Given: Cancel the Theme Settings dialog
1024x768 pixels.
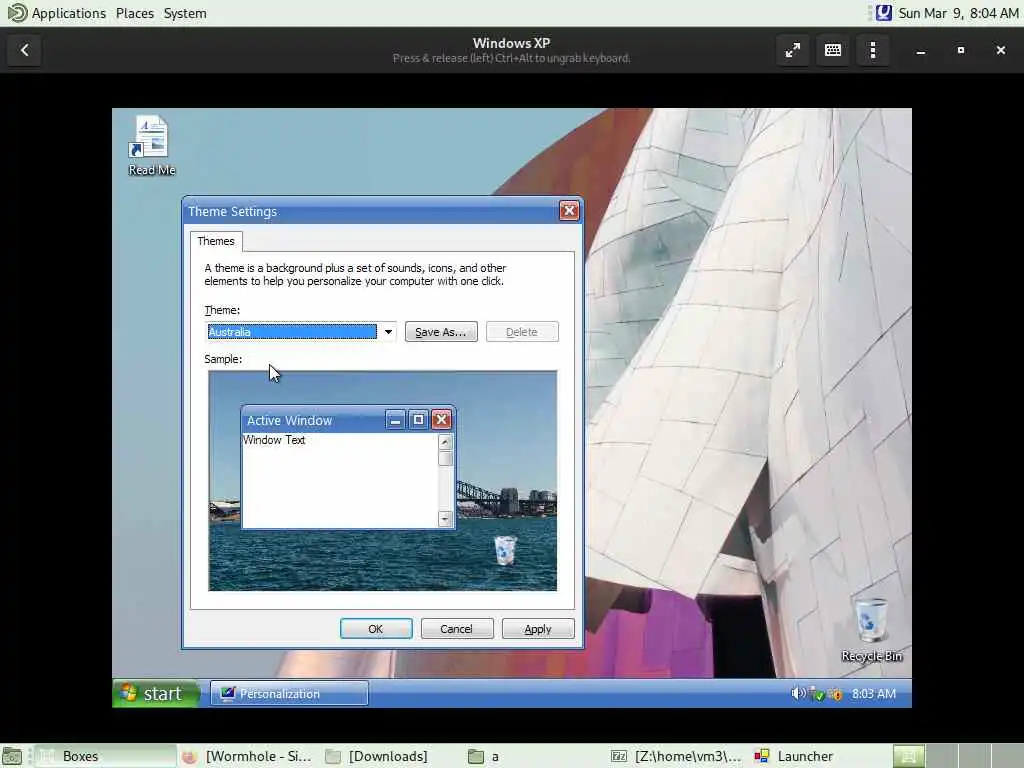Looking at the screenshot, I should [x=456, y=629].
